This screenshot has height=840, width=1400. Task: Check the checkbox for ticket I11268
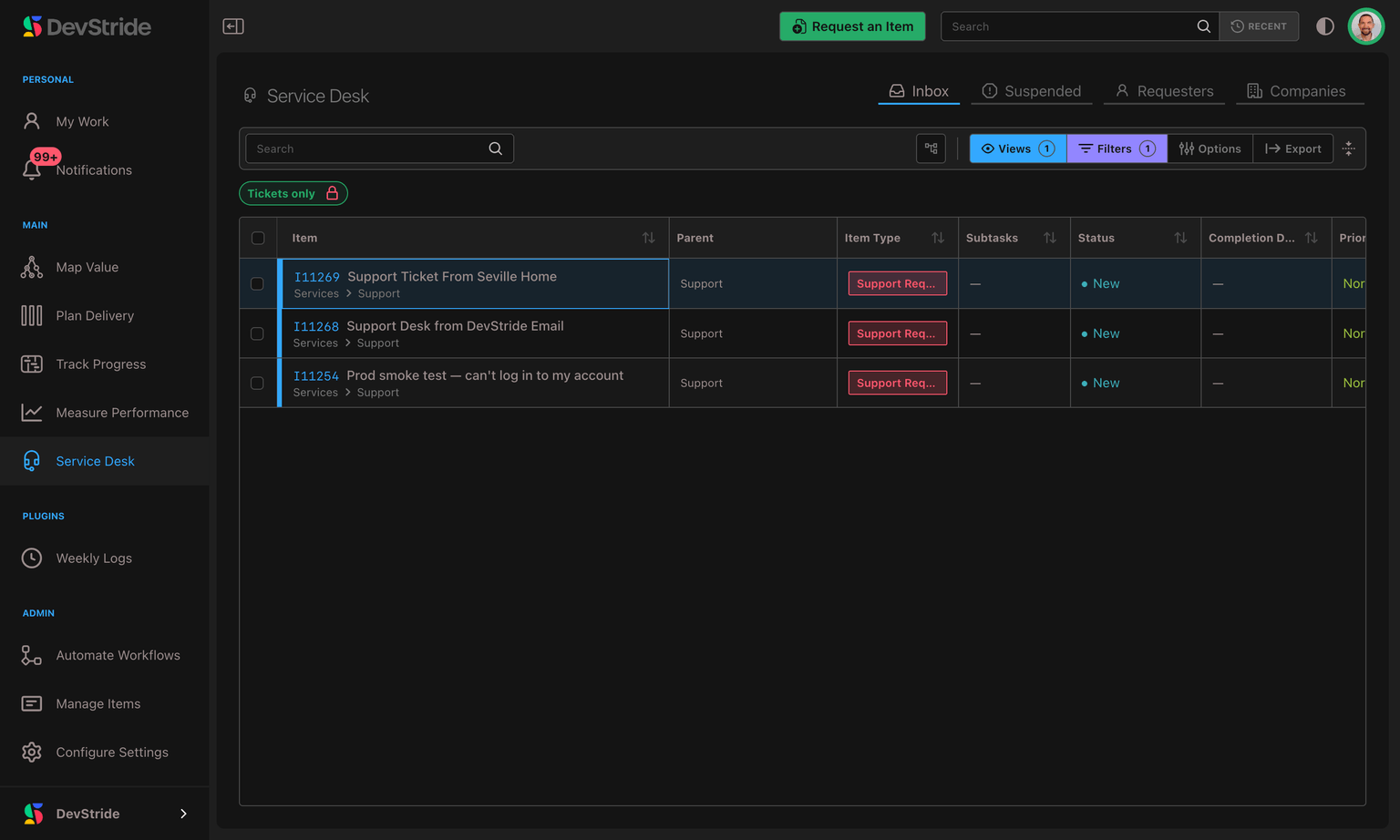point(257,333)
